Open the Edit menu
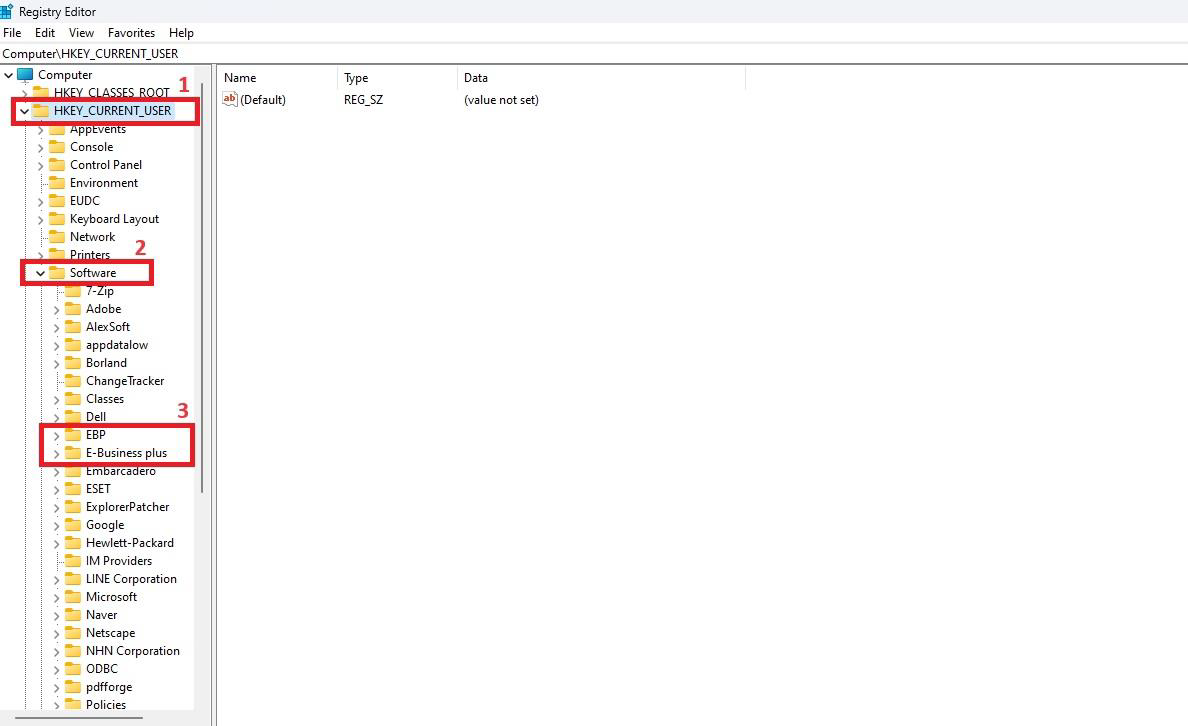Viewport: 1188px width, 726px height. pos(45,33)
